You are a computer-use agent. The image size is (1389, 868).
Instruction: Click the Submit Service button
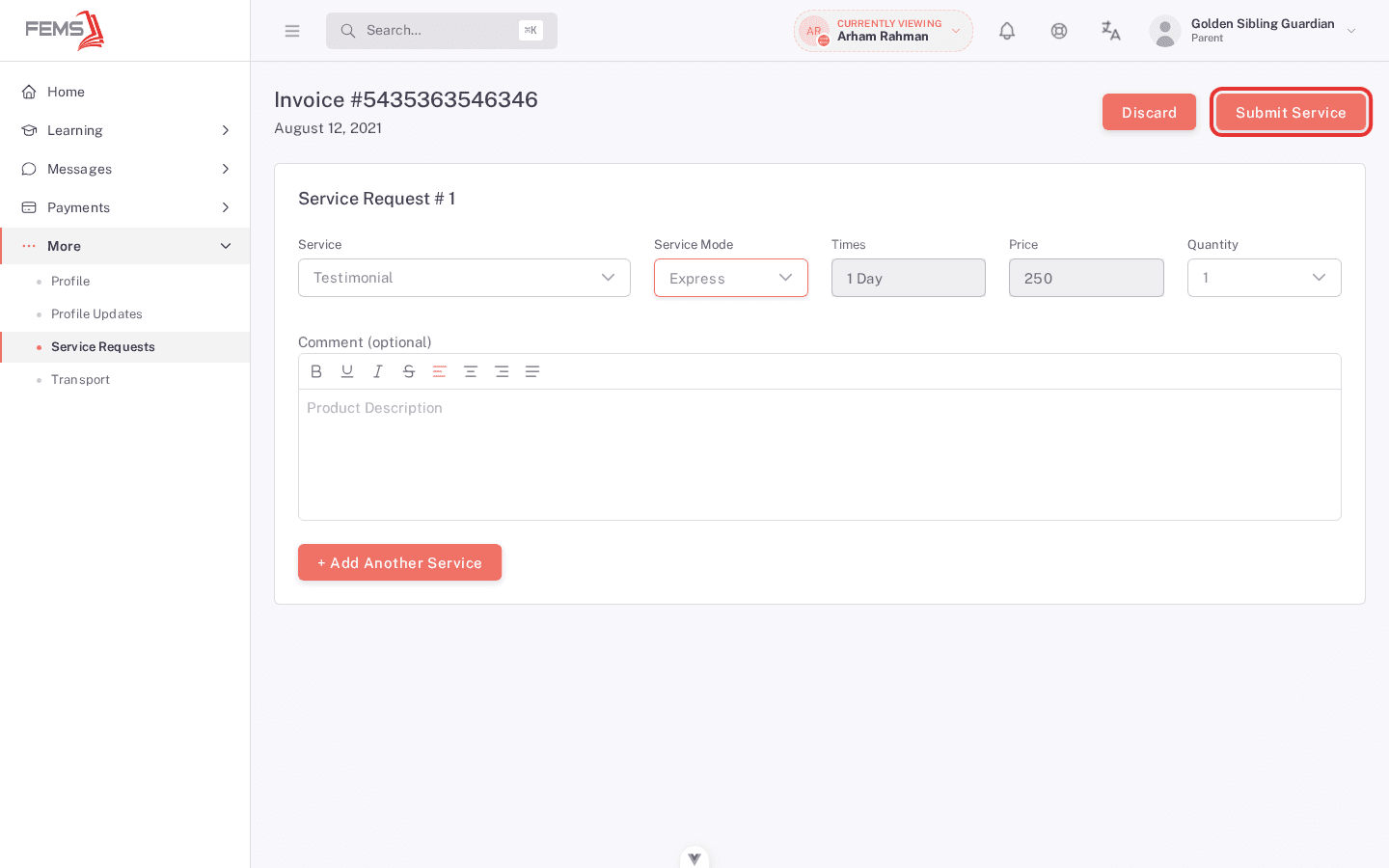[x=1291, y=112]
